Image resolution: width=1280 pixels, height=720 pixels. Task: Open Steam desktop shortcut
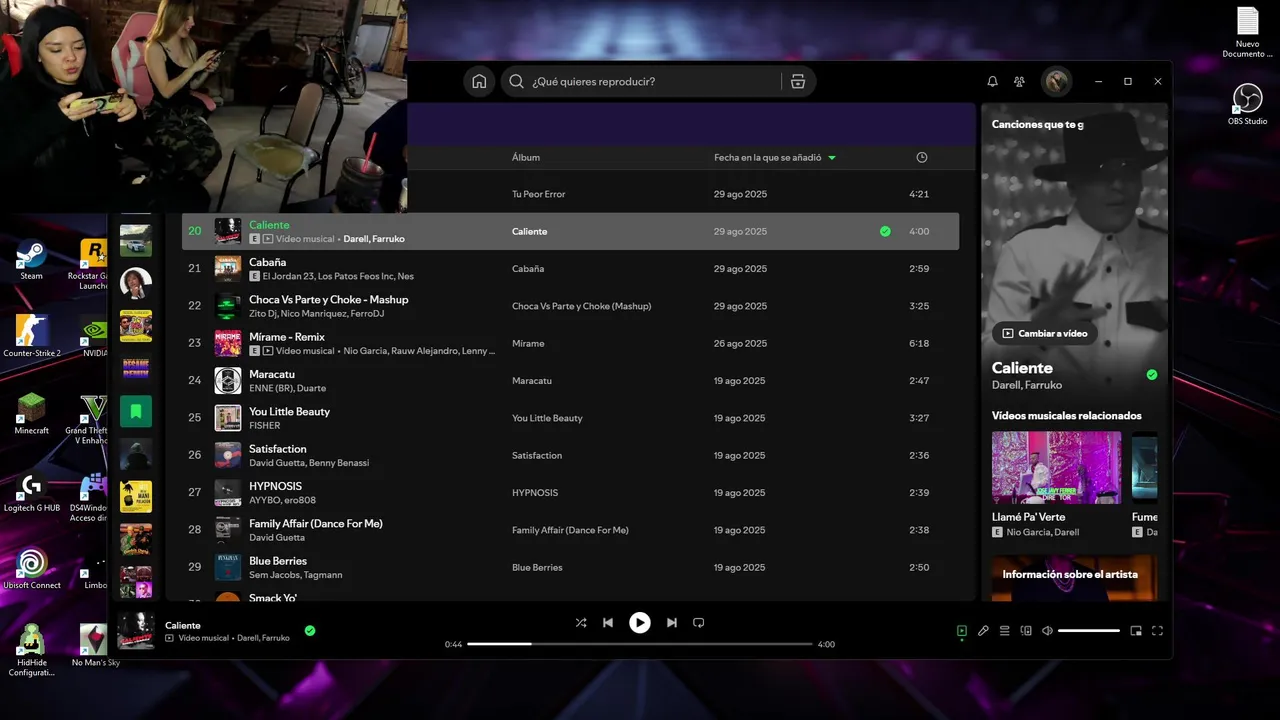point(32,260)
